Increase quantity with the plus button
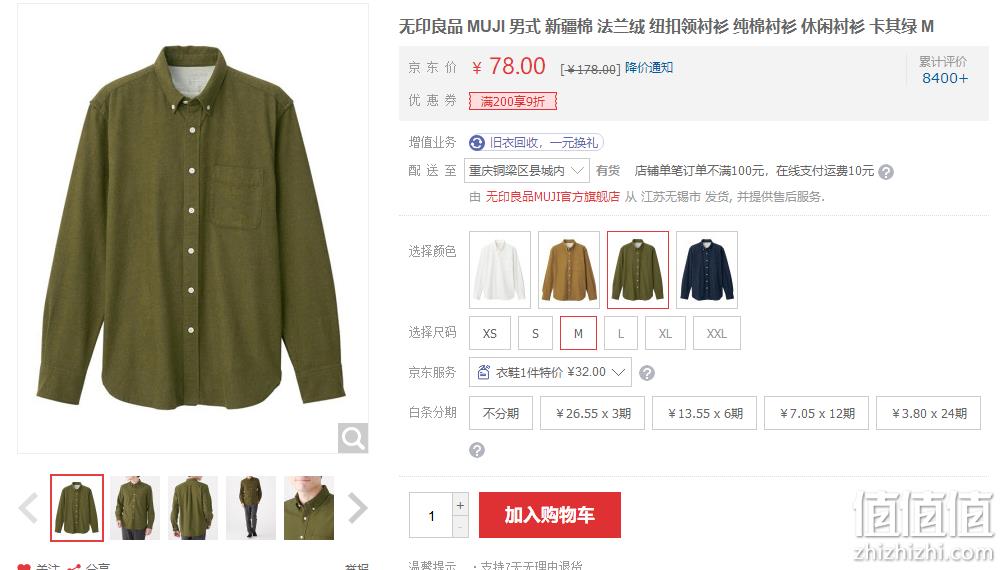 (460, 505)
